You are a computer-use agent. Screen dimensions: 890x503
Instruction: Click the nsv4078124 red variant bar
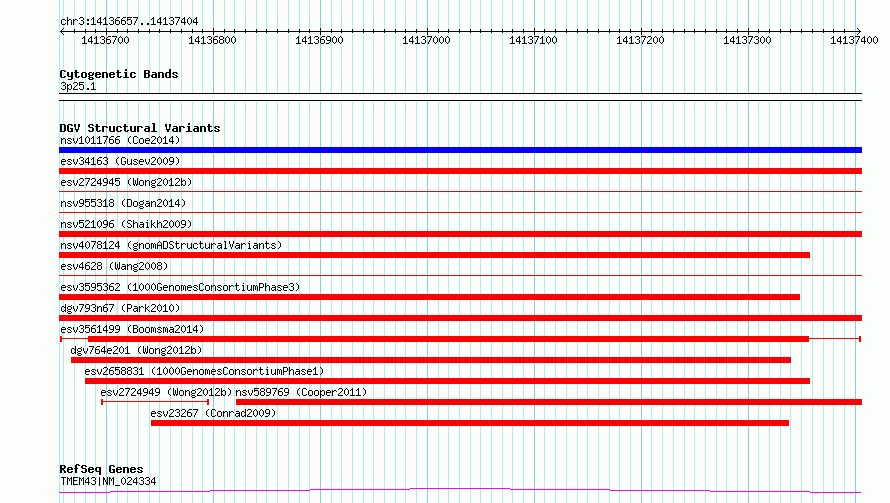point(434,255)
